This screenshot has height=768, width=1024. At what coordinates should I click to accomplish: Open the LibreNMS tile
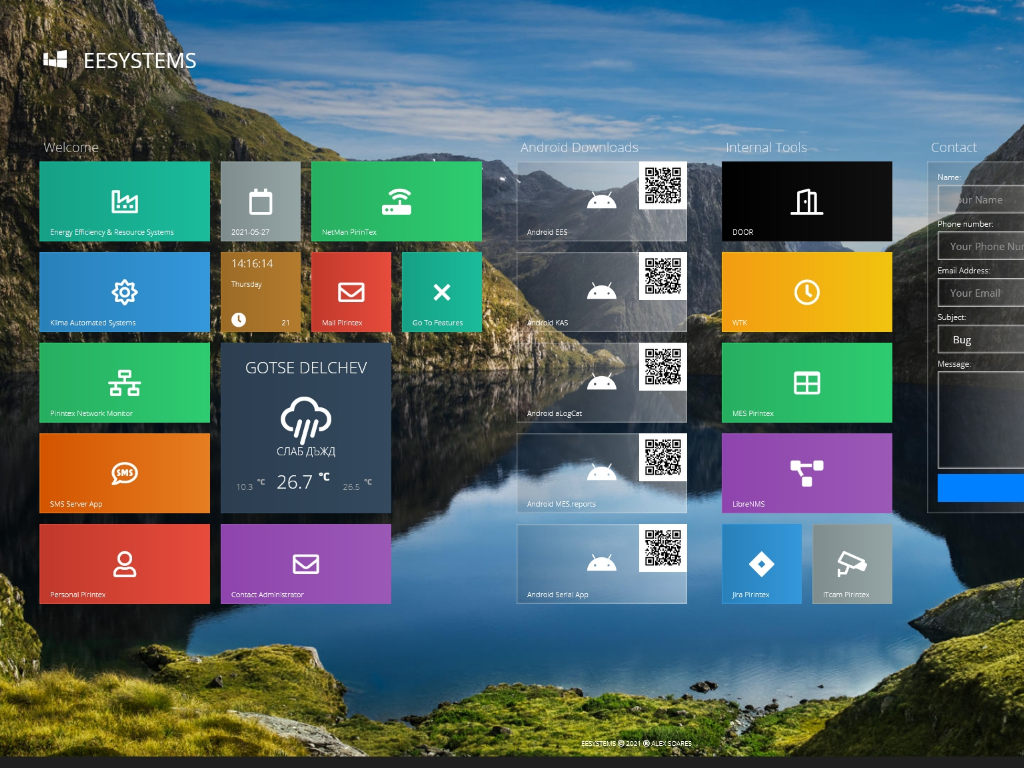coord(807,473)
